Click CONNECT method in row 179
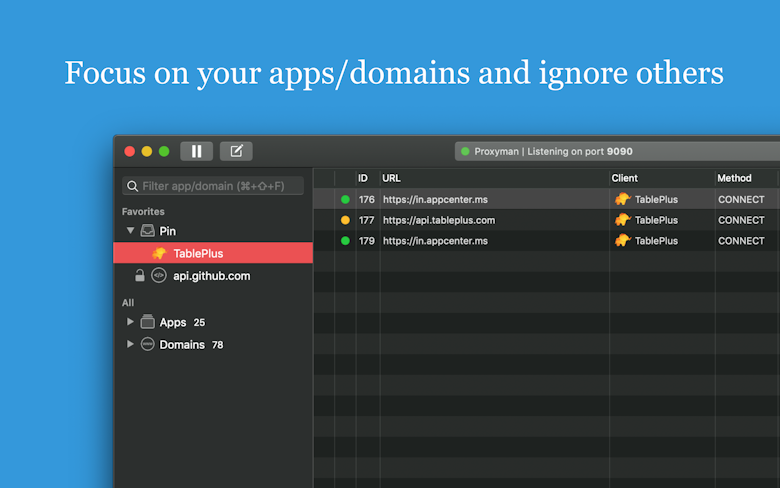780x488 pixels. (x=741, y=241)
